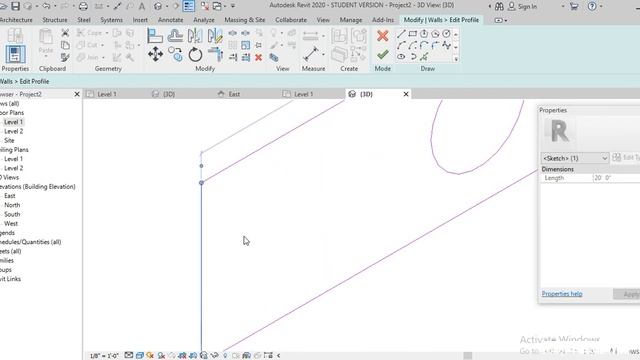Select the Spline draw tool
The height and width of the screenshot is (360, 640).
click(447, 45)
